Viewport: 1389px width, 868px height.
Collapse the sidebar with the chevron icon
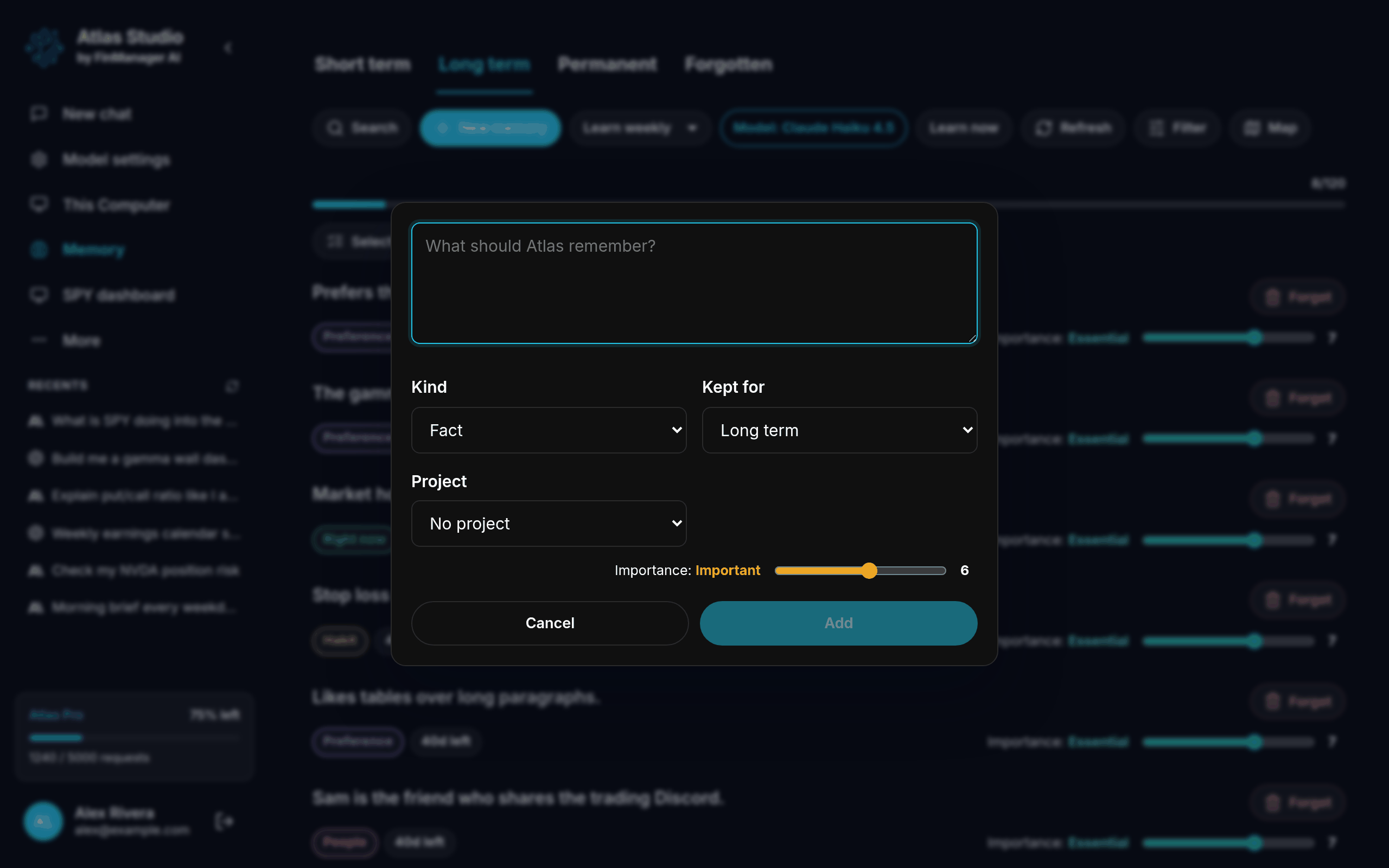pos(228,47)
